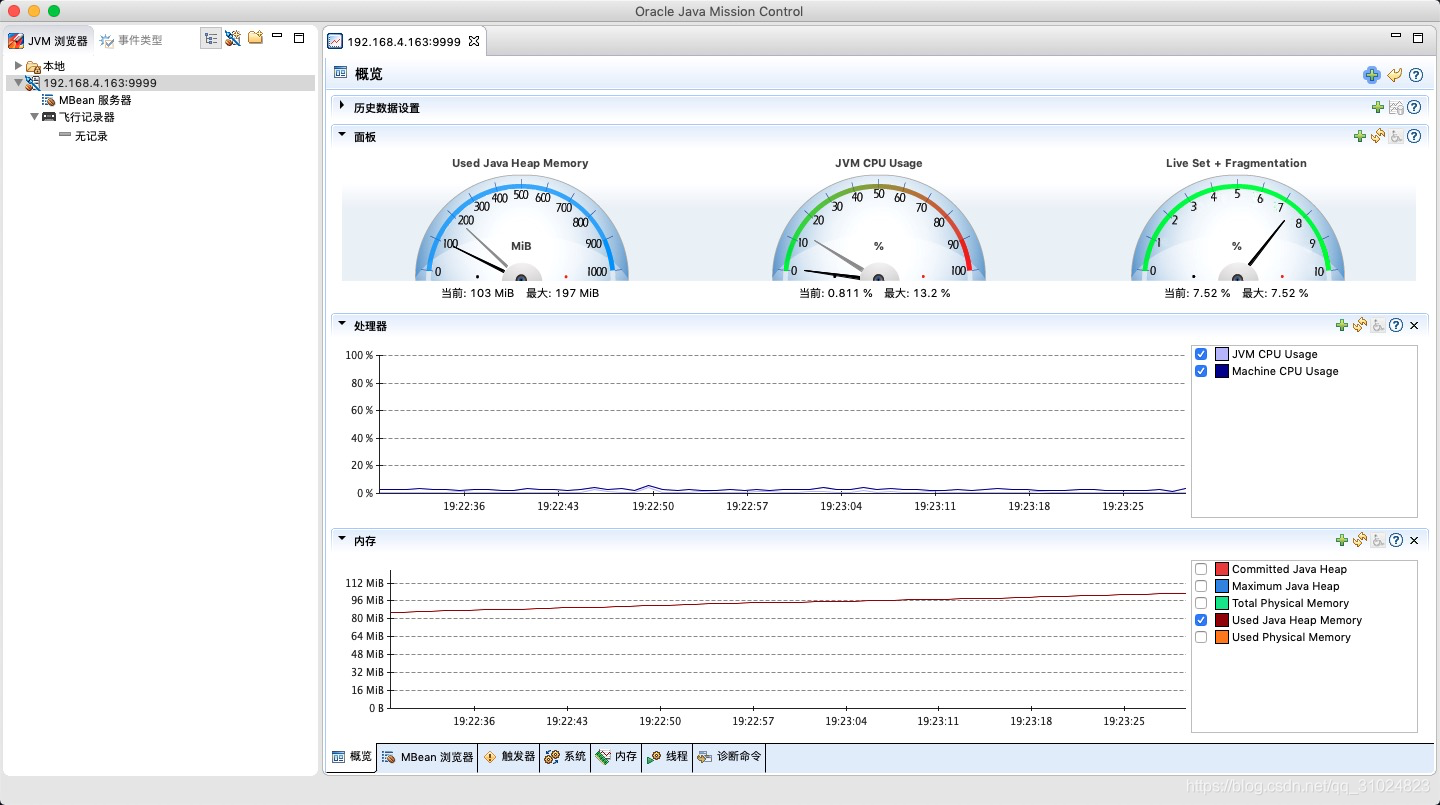Open the MBean 浏览器 bottom tab
The height and width of the screenshot is (805, 1440).
tap(428, 757)
